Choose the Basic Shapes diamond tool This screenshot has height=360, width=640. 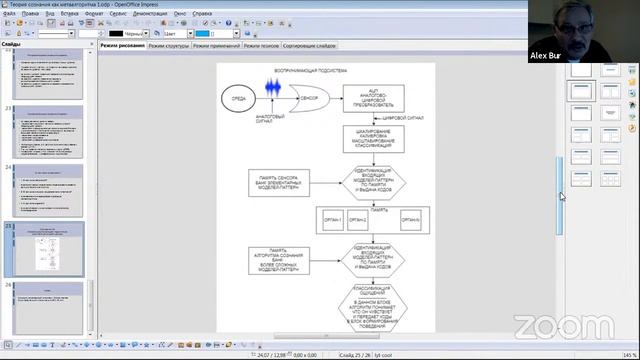pos(87,345)
